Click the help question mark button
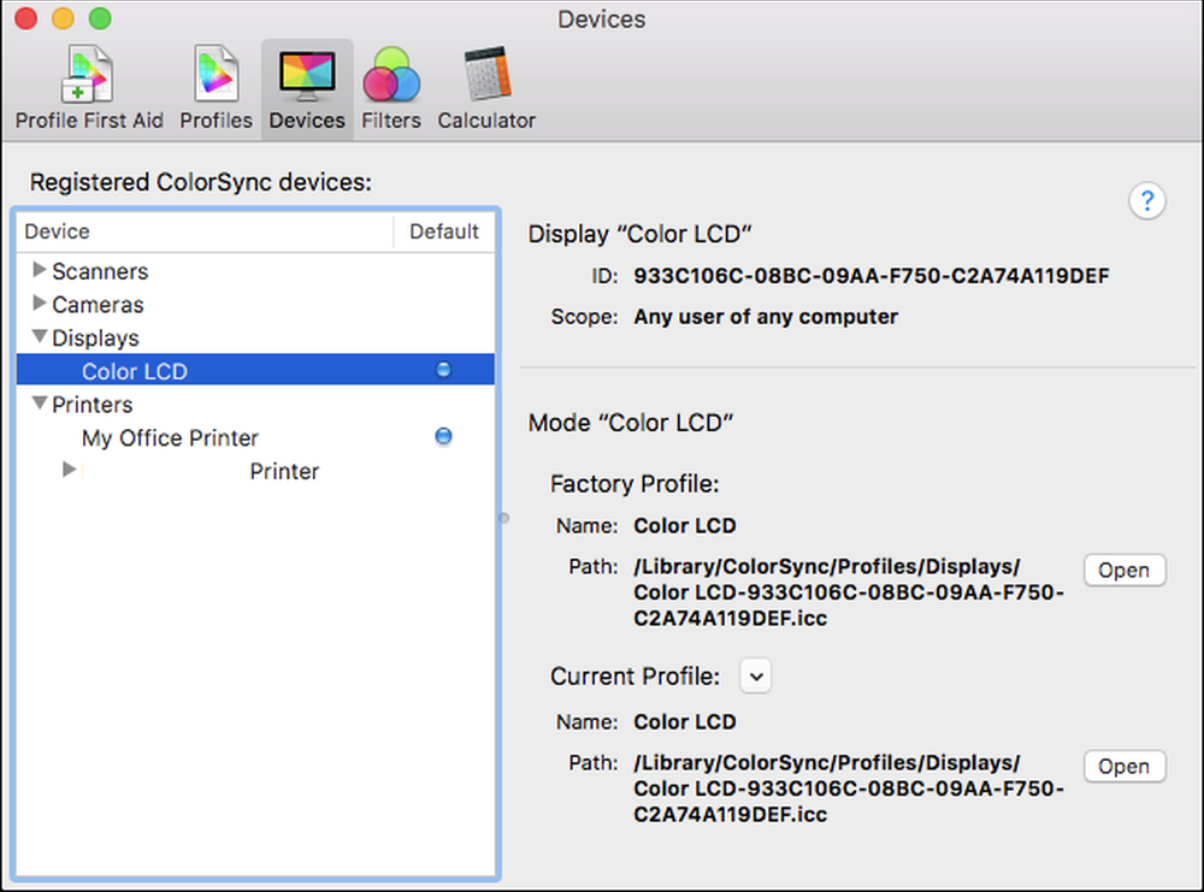Viewport: 1204px width, 892px height. [x=1147, y=200]
